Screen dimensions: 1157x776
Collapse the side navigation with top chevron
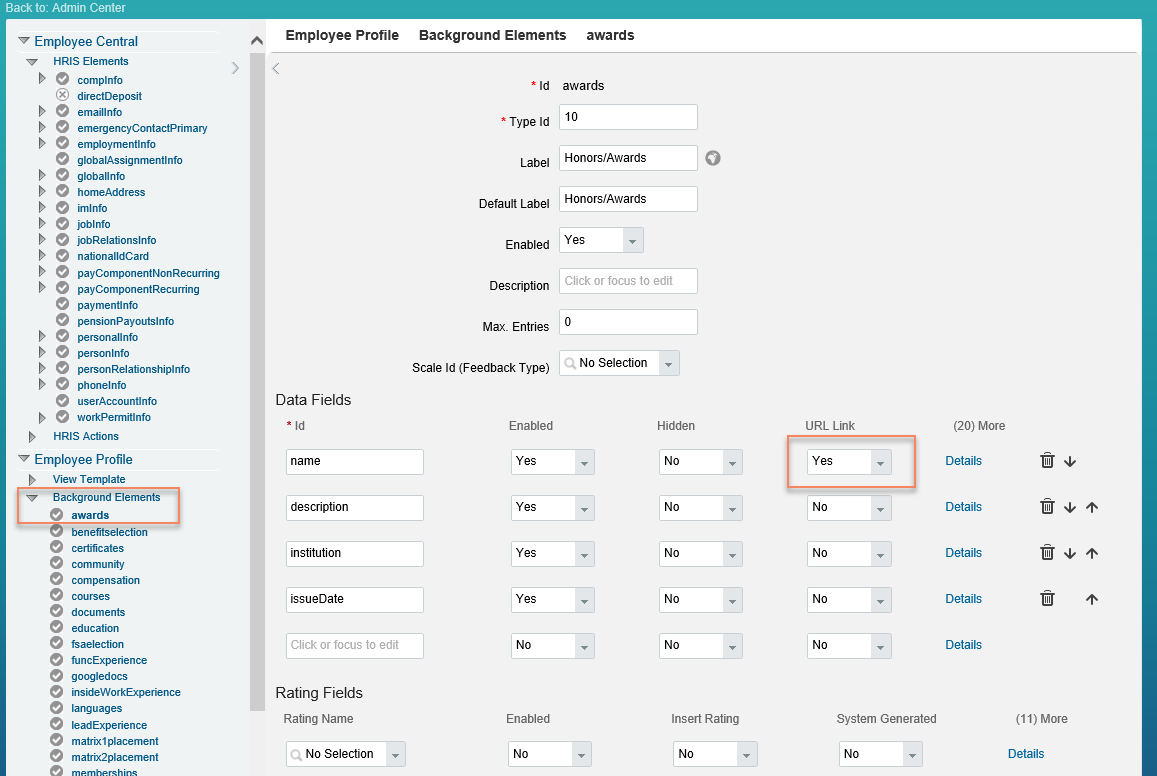tap(257, 41)
